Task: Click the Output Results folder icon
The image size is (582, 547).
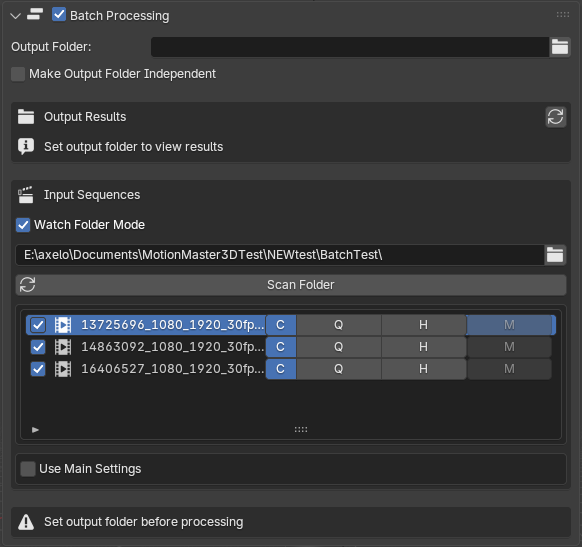Action: [26, 117]
